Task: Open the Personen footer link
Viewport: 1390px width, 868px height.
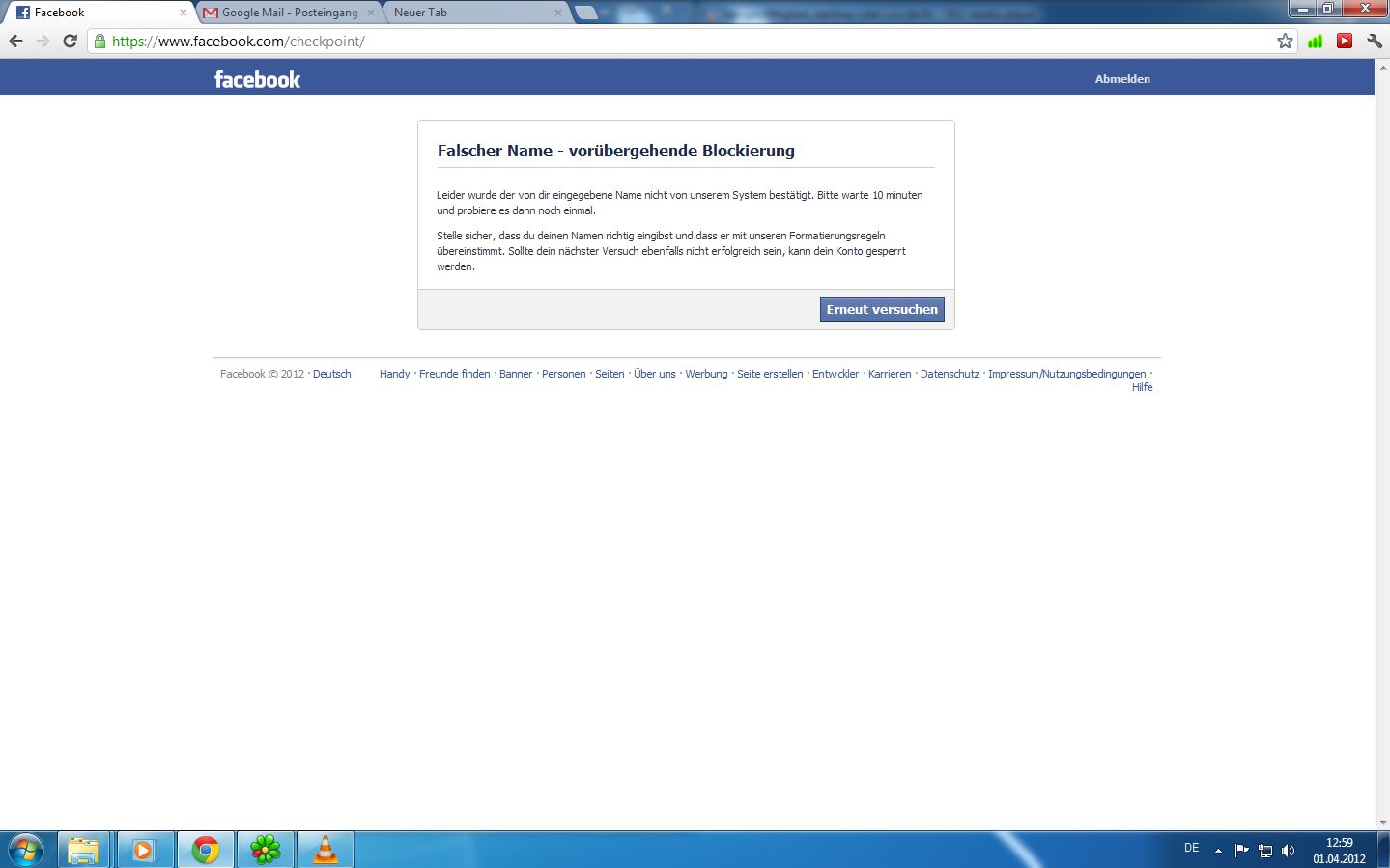Action: 563,374
